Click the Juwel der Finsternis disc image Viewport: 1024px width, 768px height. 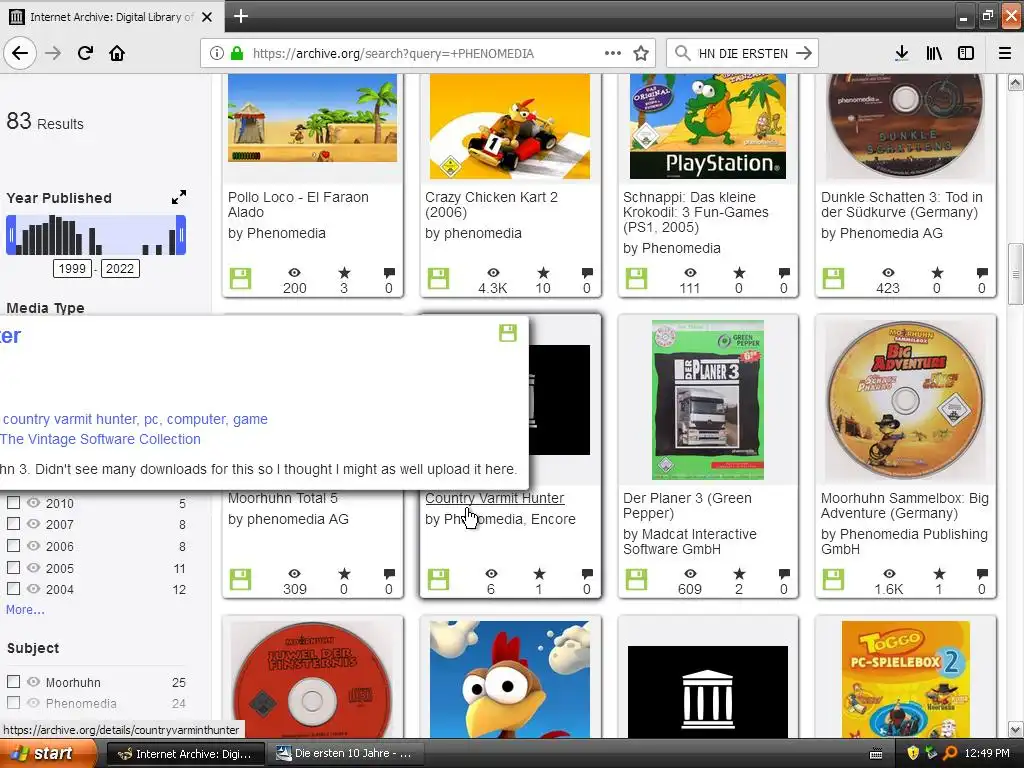[x=312, y=679]
